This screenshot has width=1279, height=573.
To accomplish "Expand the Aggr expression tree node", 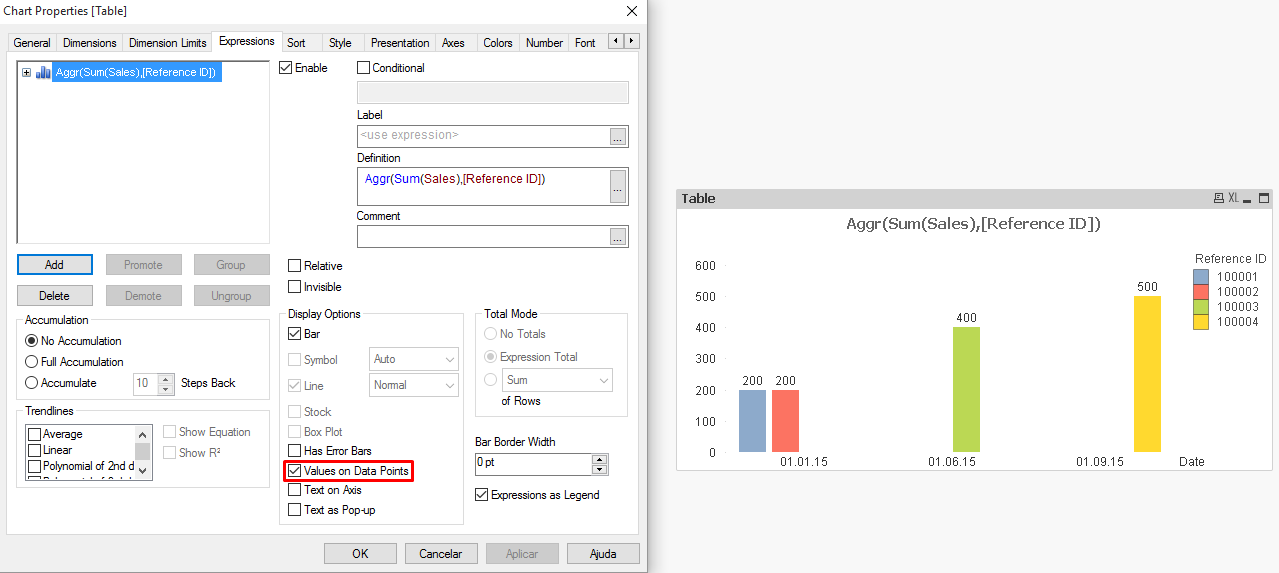I will (x=26, y=72).
